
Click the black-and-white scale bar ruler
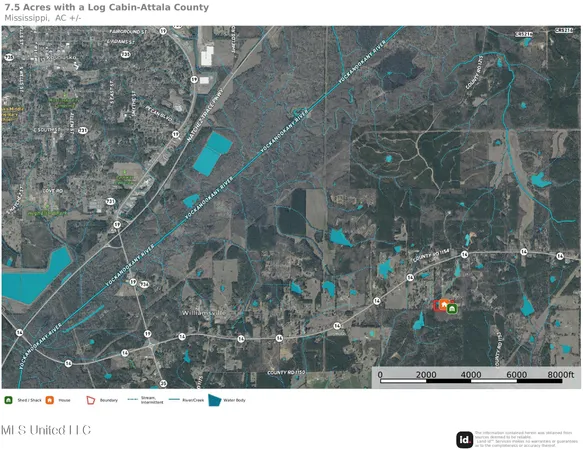tap(471, 381)
